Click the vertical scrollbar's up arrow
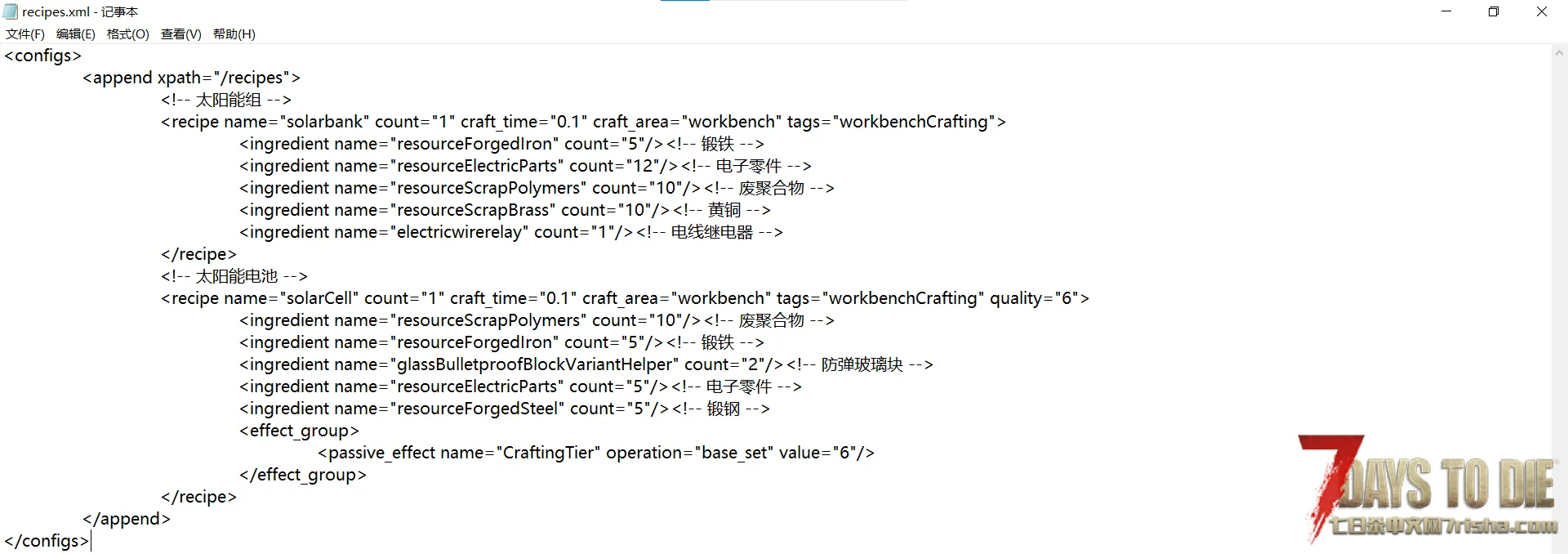1568x554 pixels. click(1559, 53)
